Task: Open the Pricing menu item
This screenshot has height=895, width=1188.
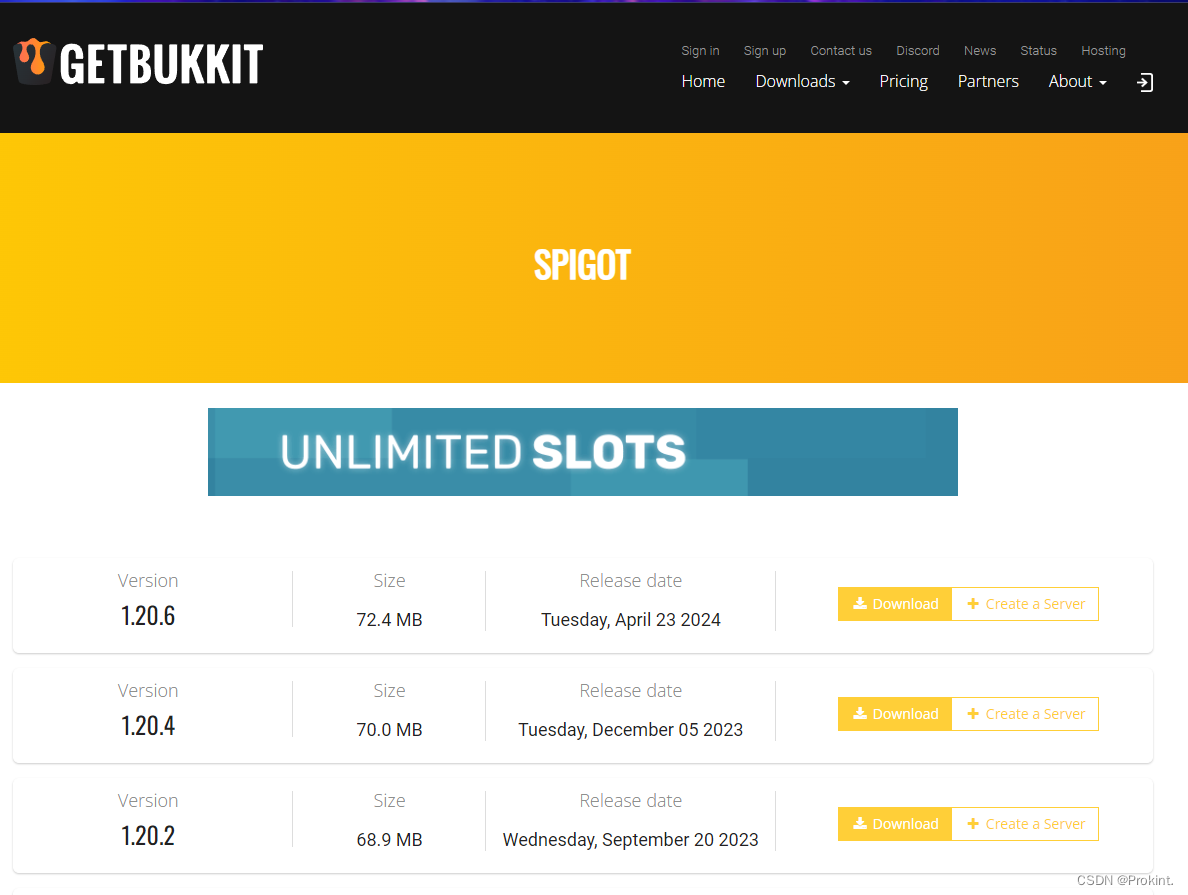Action: tap(903, 81)
